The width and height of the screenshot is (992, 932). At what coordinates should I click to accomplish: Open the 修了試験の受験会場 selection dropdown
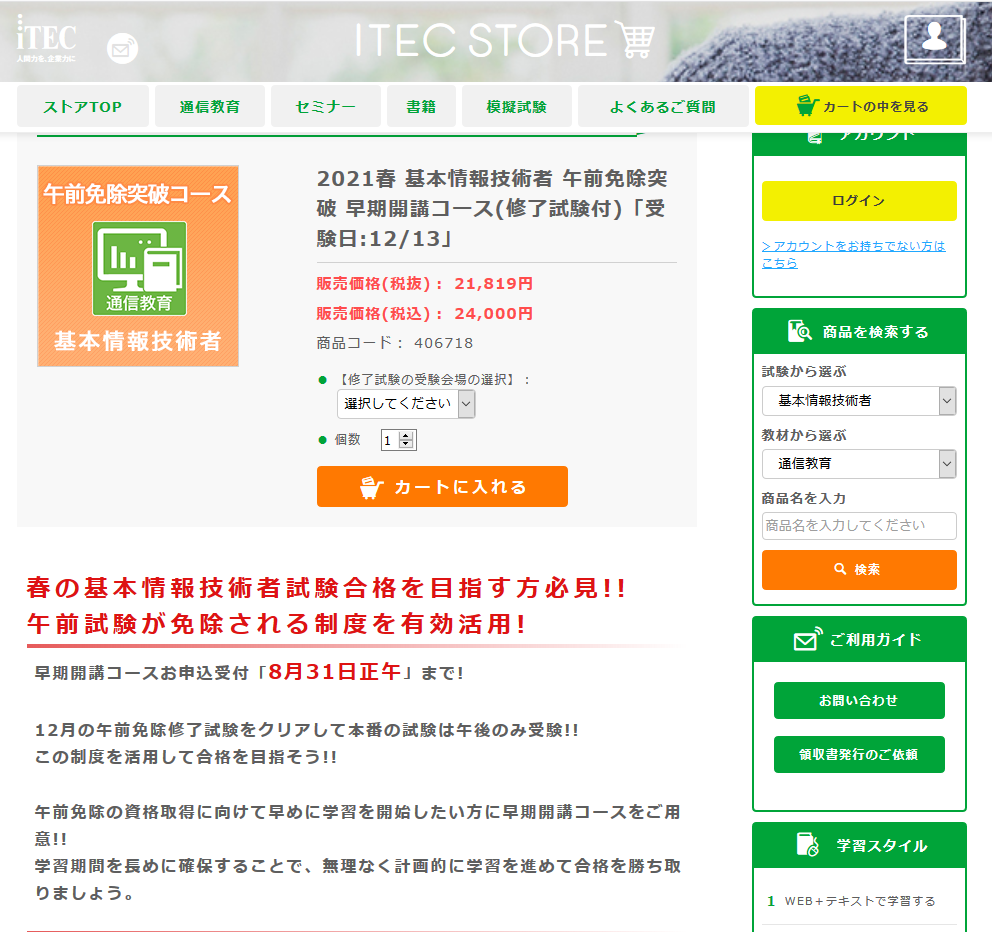[406, 404]
